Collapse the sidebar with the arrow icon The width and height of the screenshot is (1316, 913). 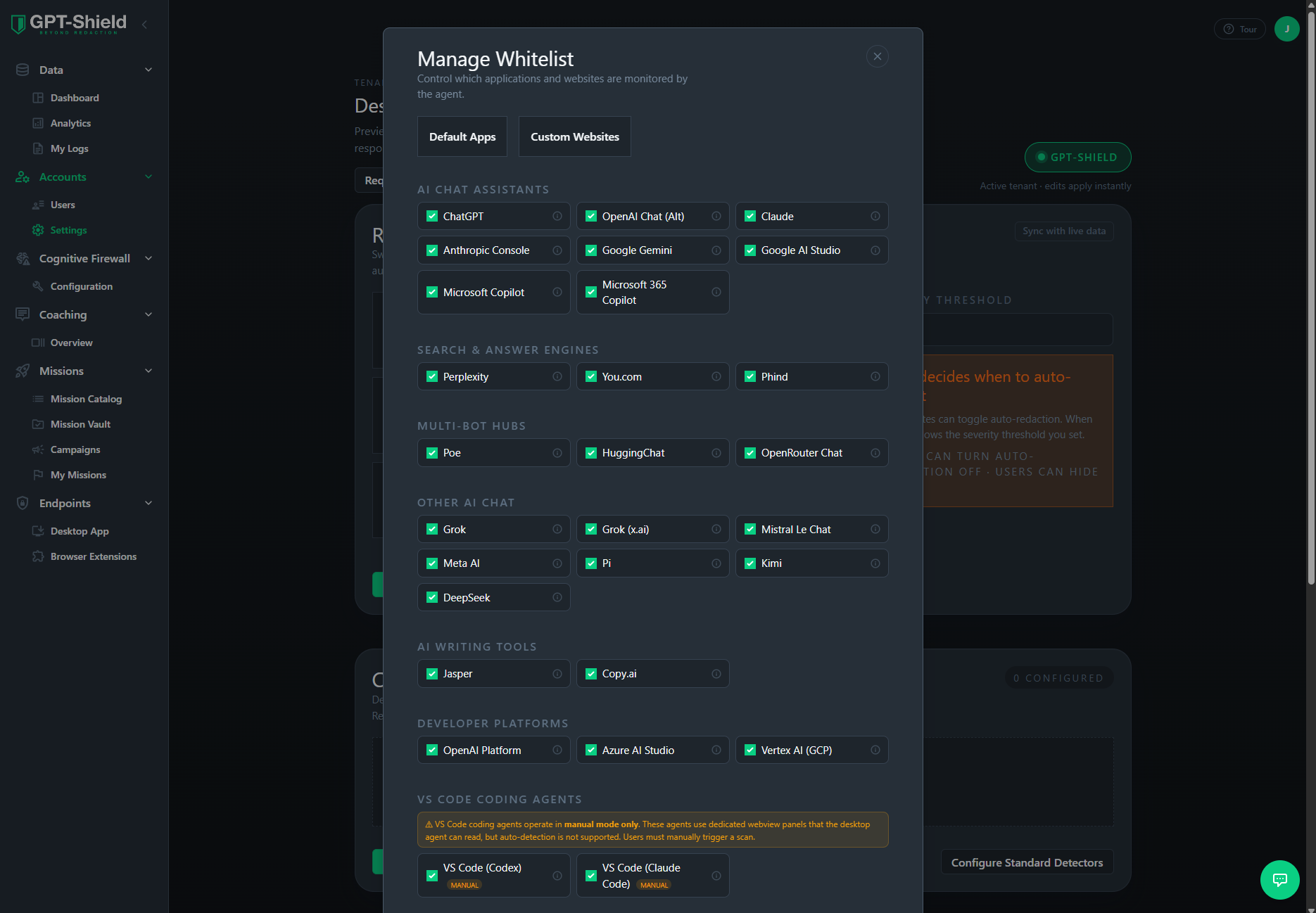[144, 25]
